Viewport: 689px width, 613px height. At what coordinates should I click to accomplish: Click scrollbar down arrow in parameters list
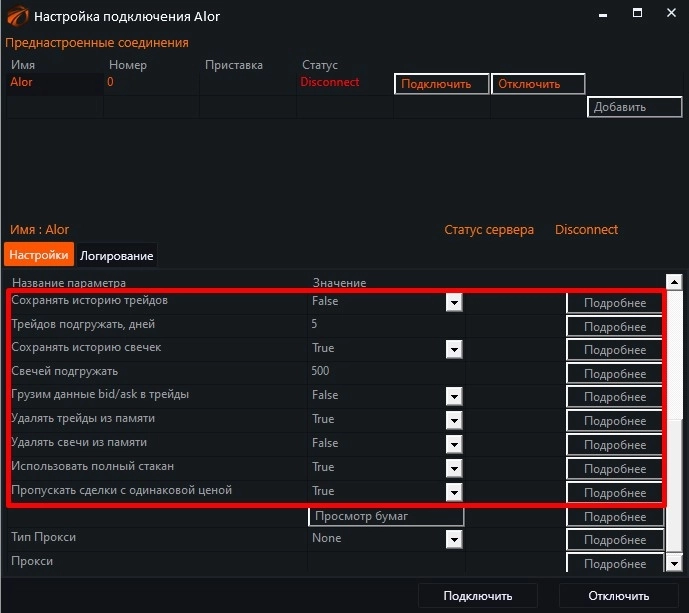click(675, 563)
